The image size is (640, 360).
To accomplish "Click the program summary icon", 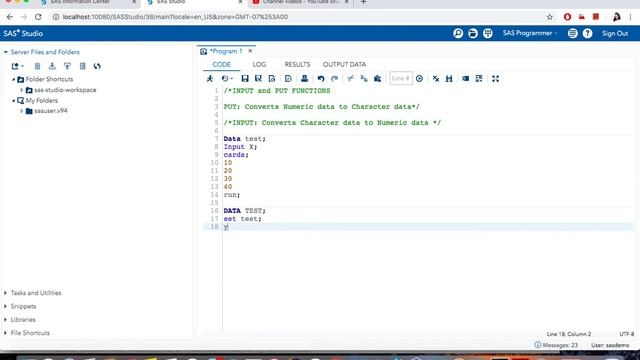I will pyautogui.click(x=272, y=78).
